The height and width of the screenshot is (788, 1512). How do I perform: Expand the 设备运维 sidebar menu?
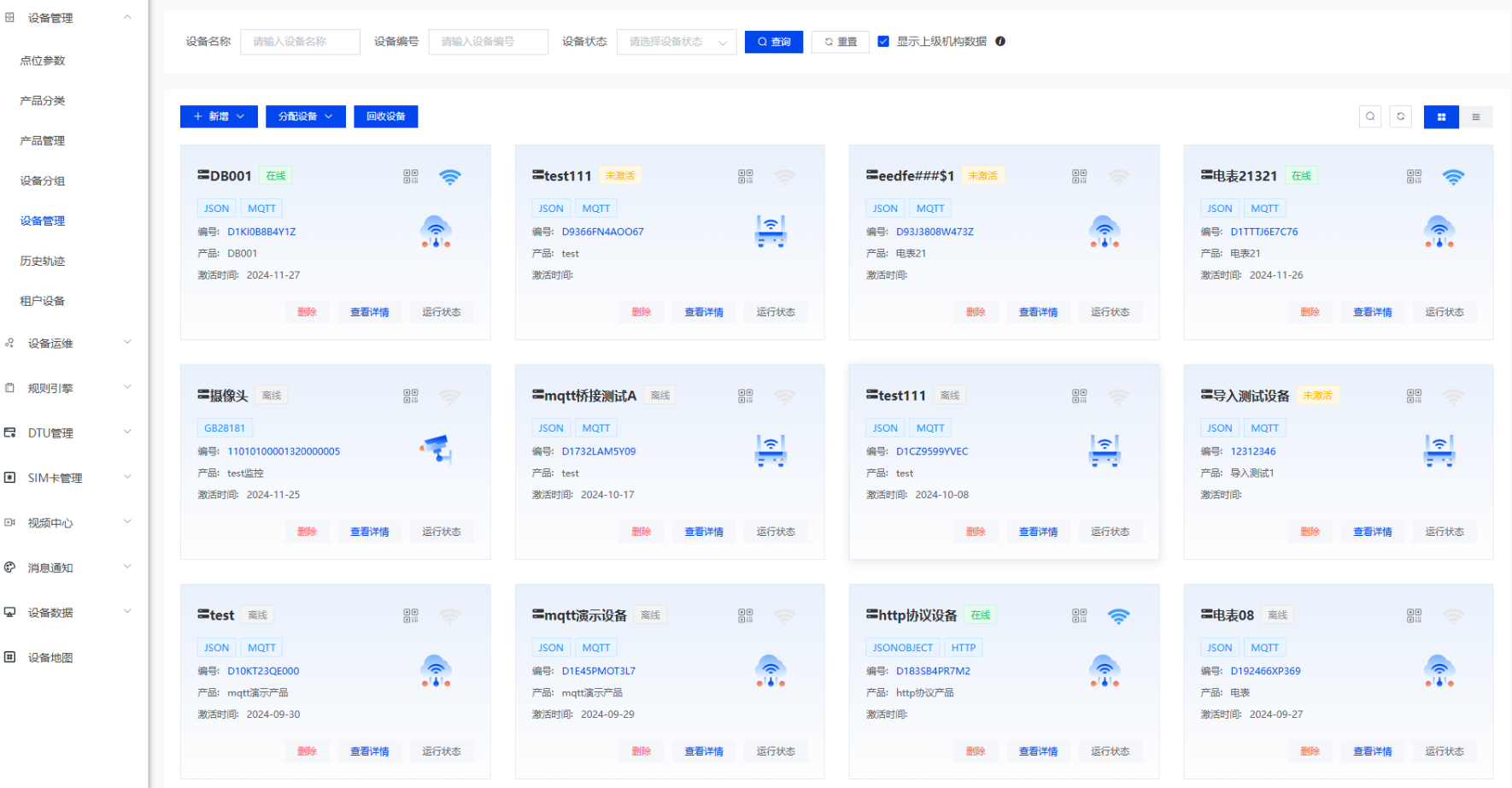(x=68, y=344)
